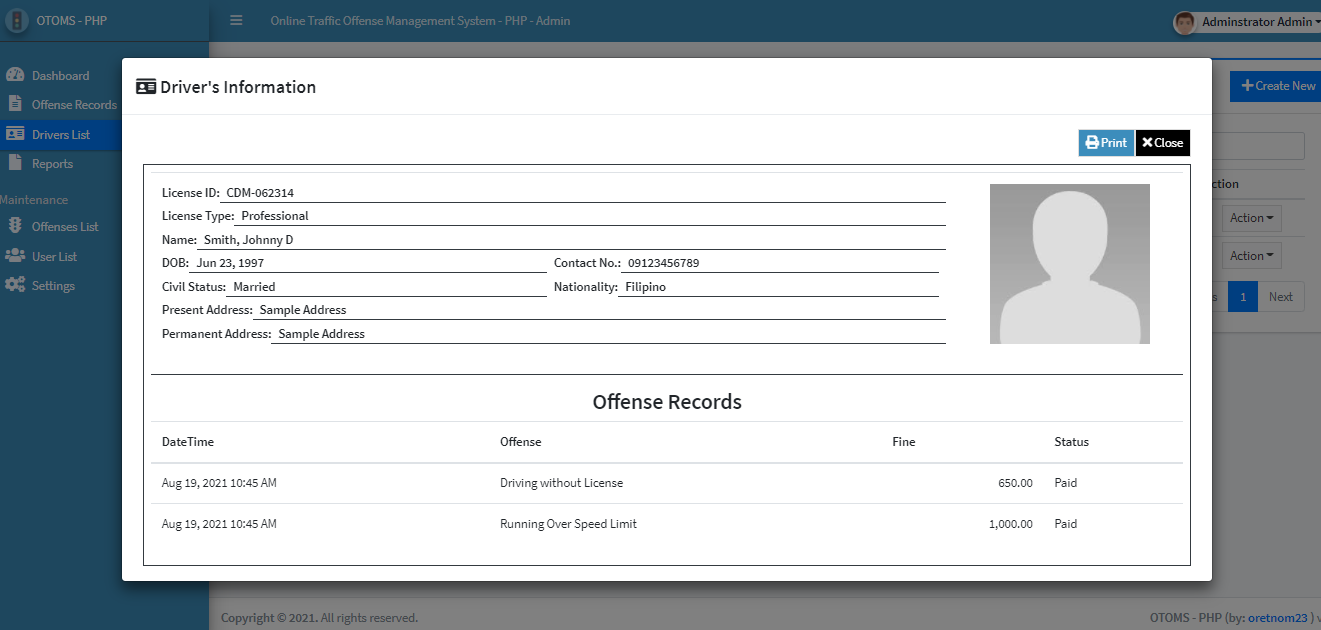Toggle the hamburger sidebar menu icon
1321x630 pixels.
tap(236, 20)
